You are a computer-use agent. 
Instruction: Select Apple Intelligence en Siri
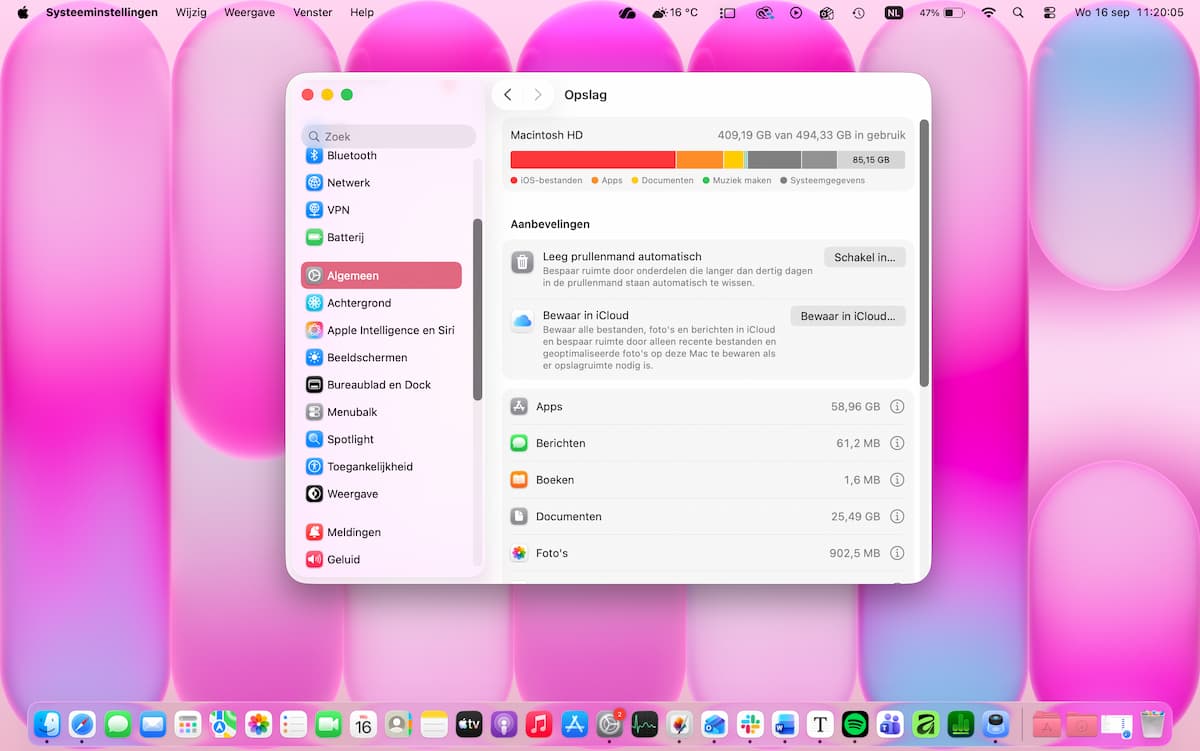click(x=381, y=330)
